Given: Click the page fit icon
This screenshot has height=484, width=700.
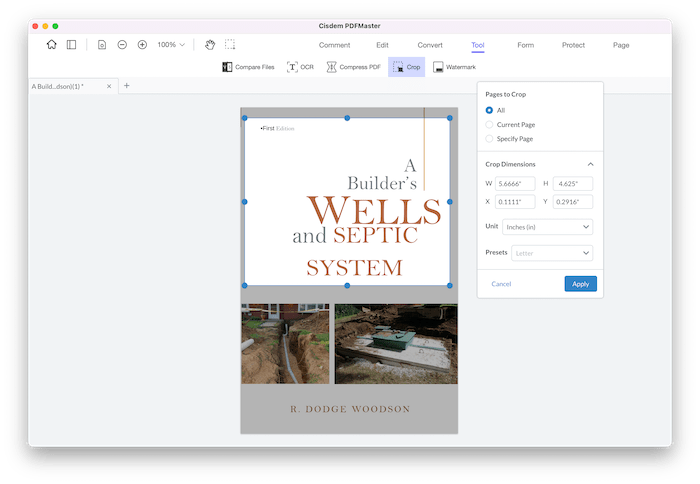Looking at the screenshot, I should (x=102, y=45).
